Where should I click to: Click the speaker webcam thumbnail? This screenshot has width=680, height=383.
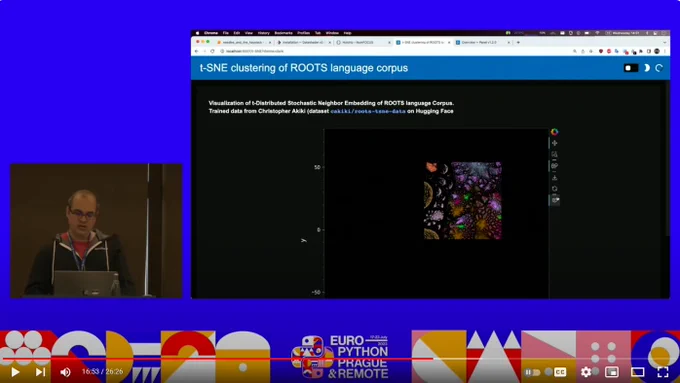pos(96,231)
